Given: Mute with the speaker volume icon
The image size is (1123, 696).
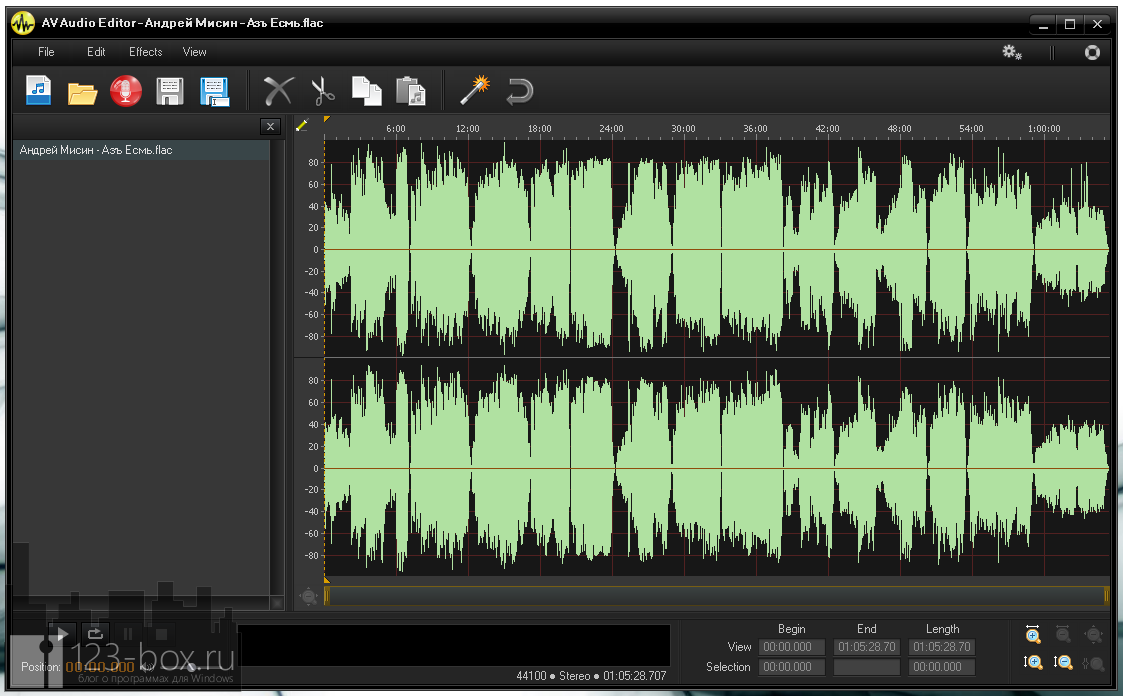Looking at the screenshot, I should pos(147,667).
